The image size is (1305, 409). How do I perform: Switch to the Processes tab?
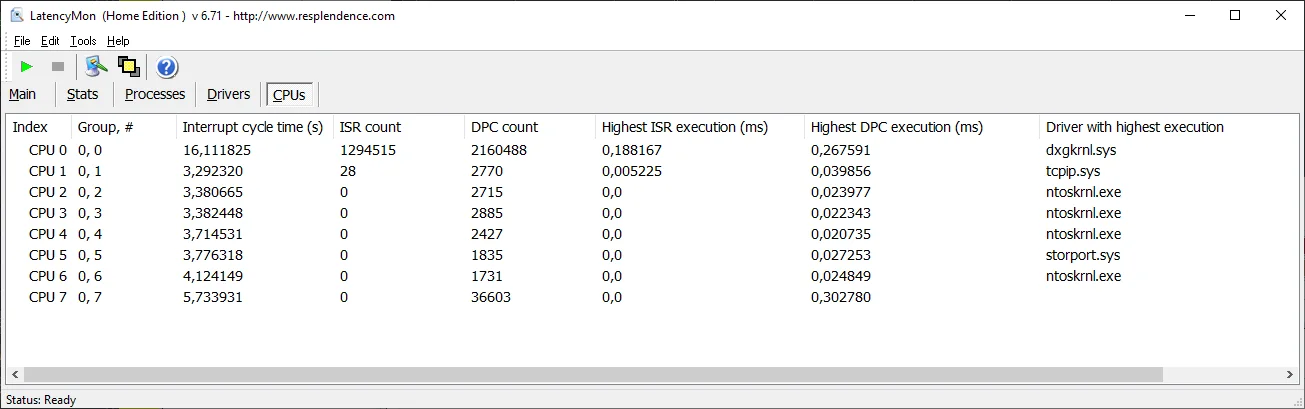(x=155, y=94)
